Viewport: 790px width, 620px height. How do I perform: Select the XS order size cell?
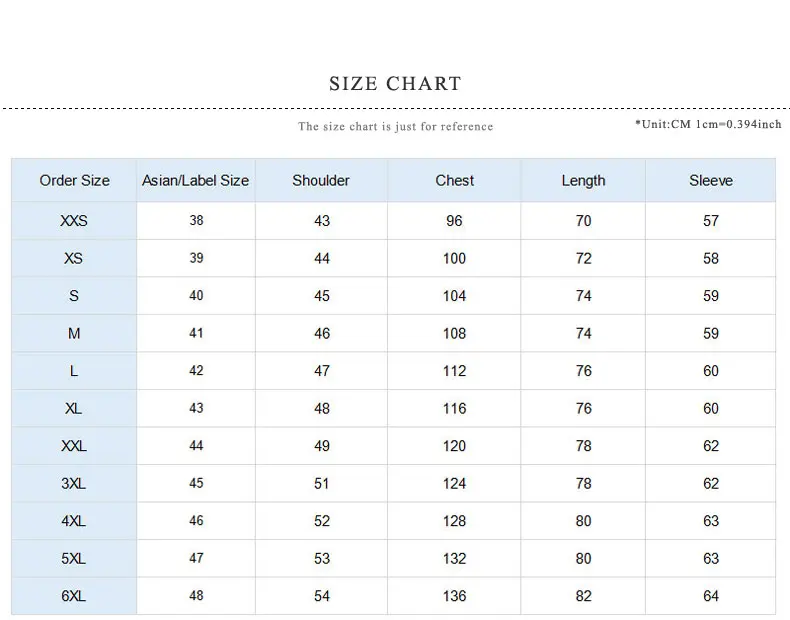pos(74,258)
